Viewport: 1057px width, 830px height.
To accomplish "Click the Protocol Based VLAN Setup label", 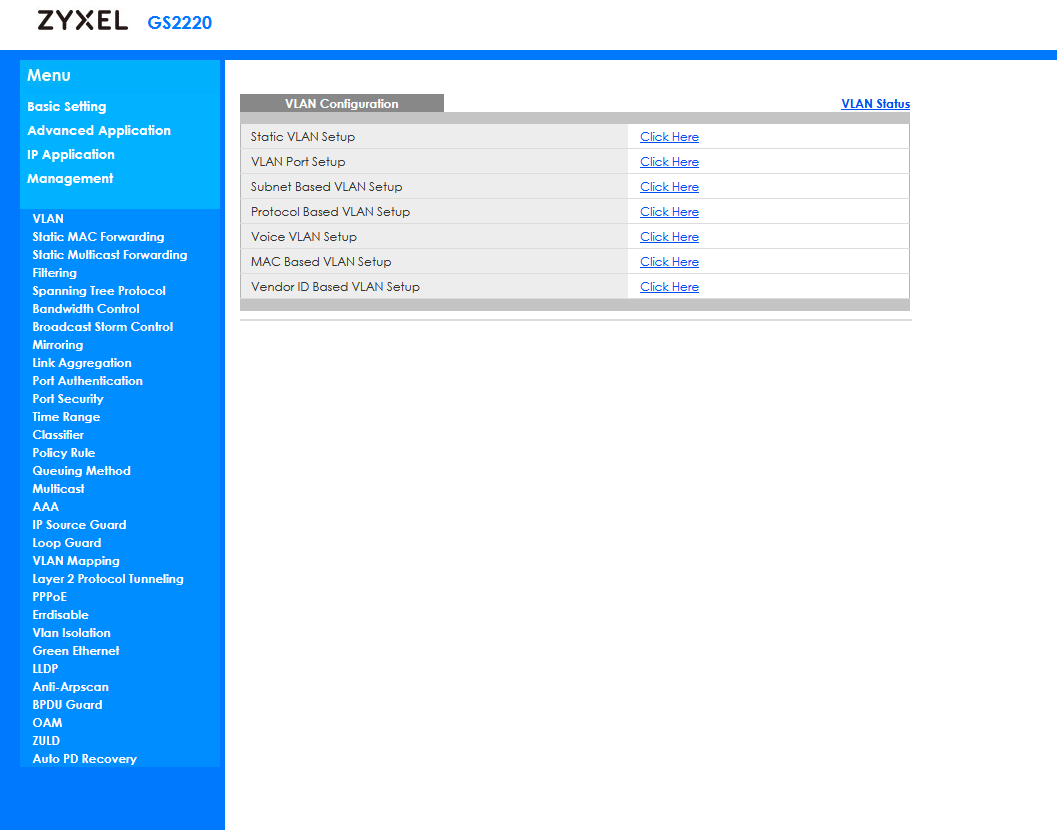I will pyautogui.click(x=330, y=212).
